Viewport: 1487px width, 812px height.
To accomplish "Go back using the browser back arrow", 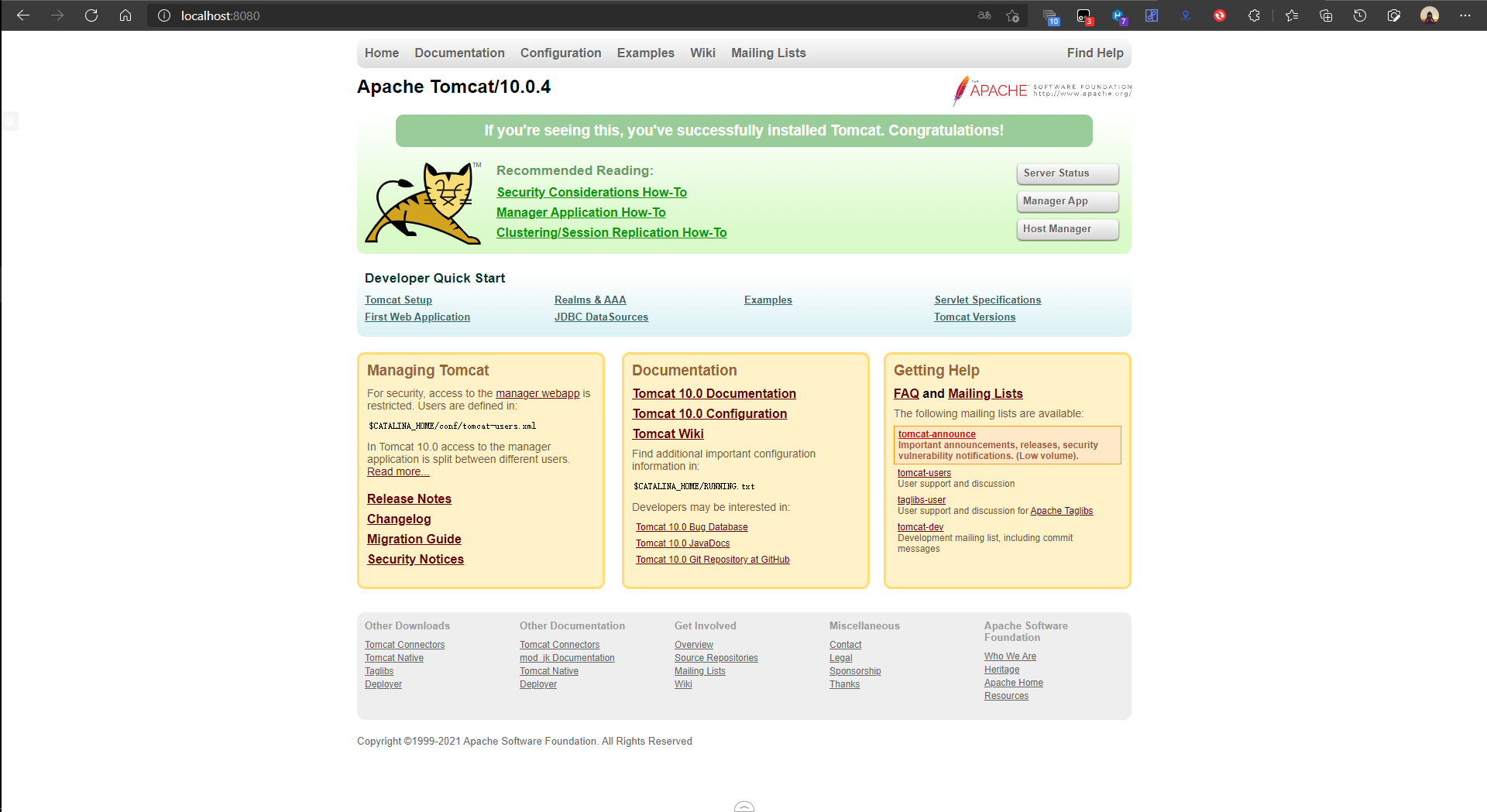I will tap(23, 15).
